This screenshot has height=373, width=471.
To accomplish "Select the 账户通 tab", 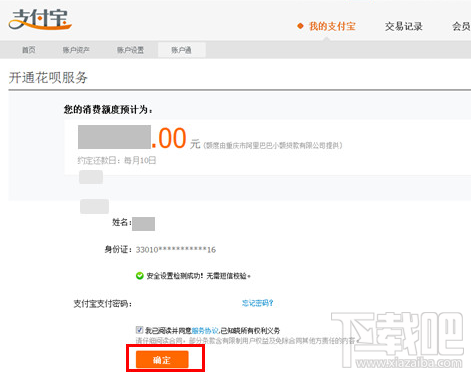I will [x=181, y=50].
